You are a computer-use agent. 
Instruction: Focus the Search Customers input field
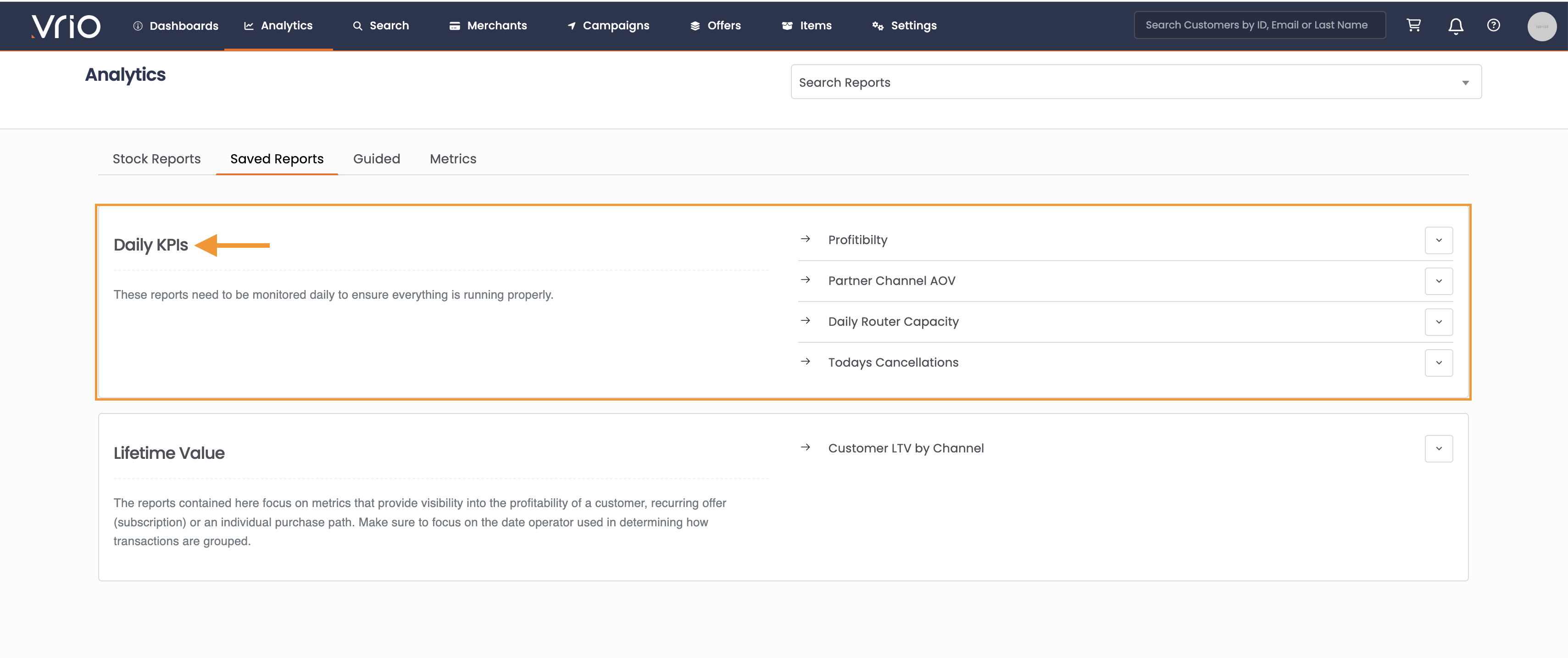[x=1259, y=25]
